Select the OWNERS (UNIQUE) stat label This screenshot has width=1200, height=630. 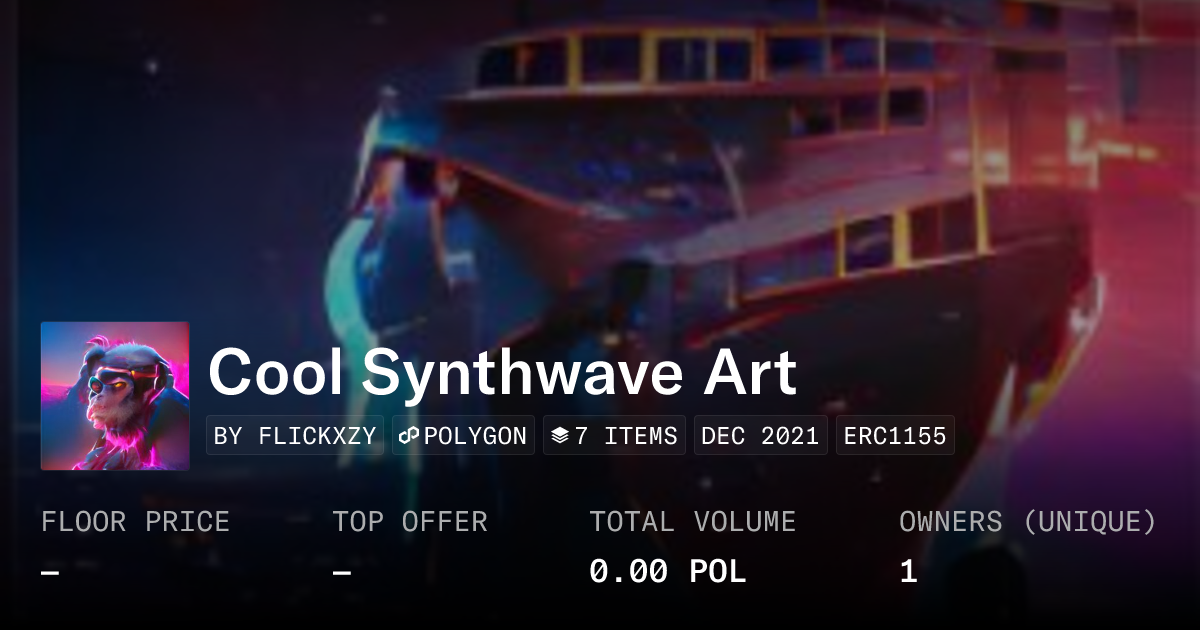1028,522
